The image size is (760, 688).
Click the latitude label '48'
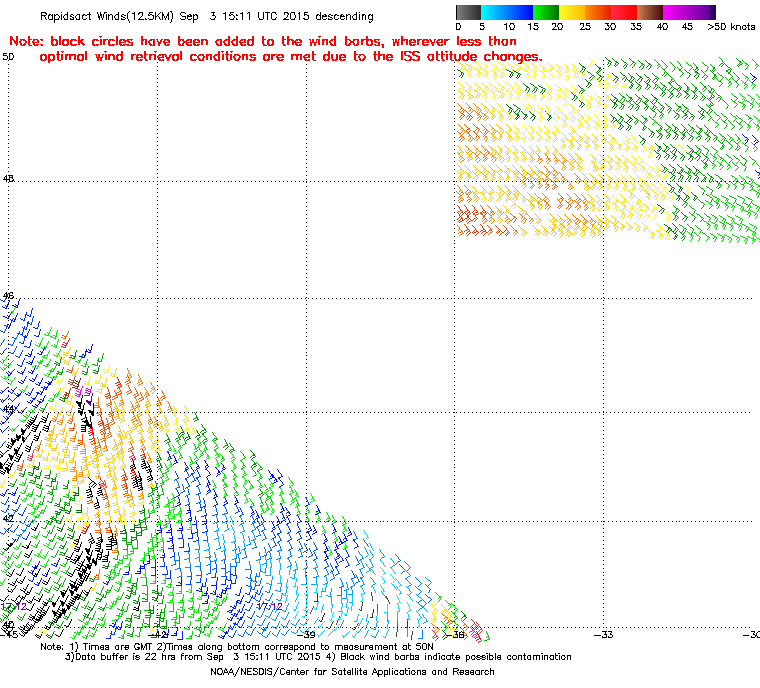8,178
